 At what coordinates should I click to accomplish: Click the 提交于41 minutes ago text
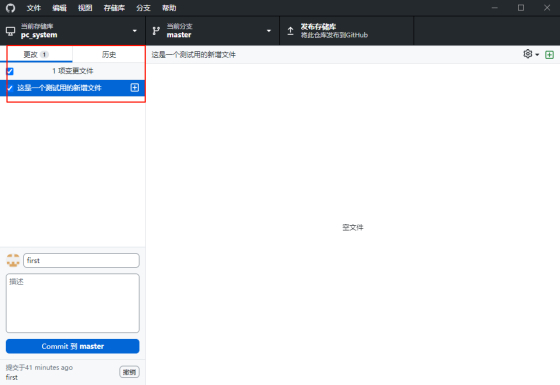pos(39,368)
